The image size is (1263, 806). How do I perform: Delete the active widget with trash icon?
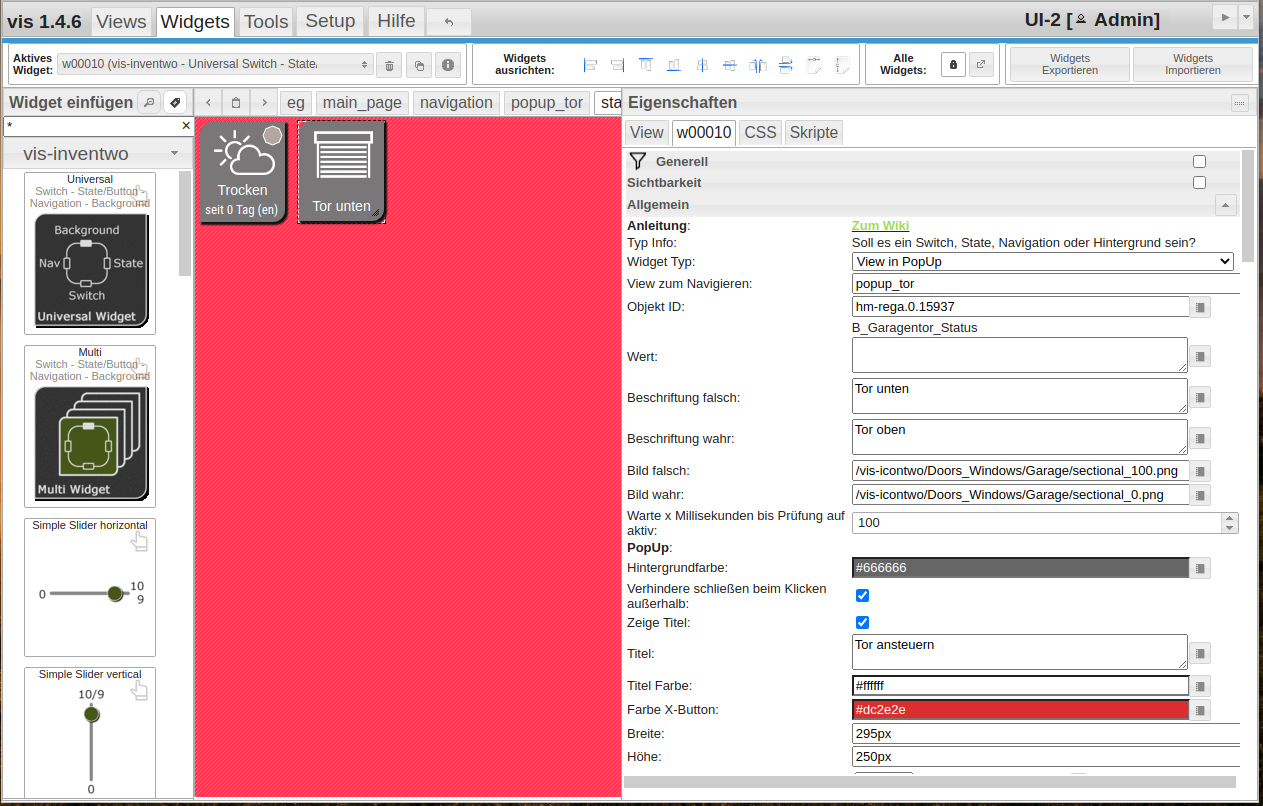[390, 66]
